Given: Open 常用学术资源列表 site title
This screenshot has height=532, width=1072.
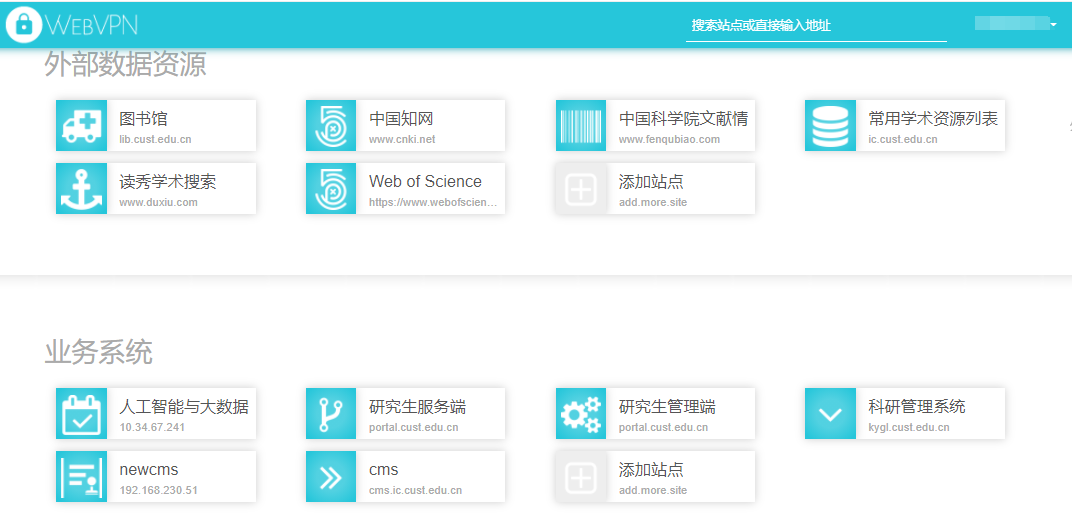Looking at the screenshot, I should tap(933, 119).
